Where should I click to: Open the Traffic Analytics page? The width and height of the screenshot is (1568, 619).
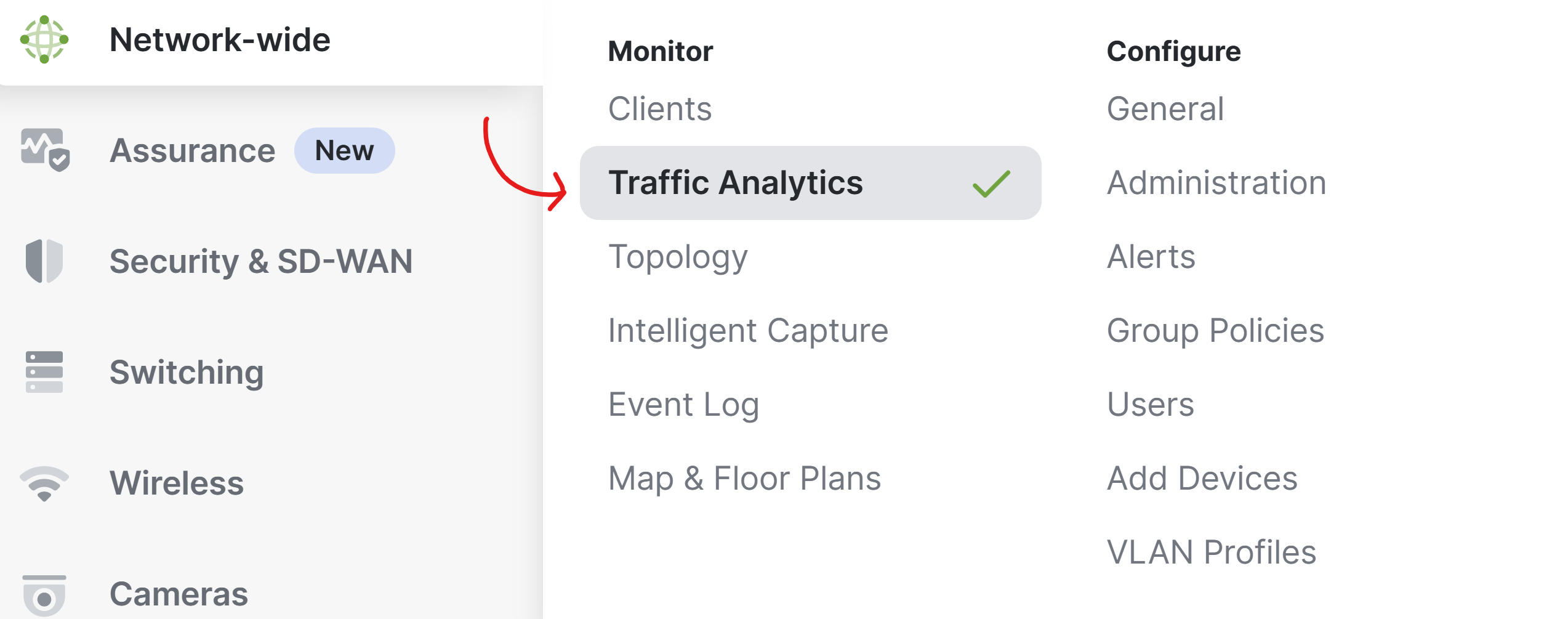(x=810, y=183)
